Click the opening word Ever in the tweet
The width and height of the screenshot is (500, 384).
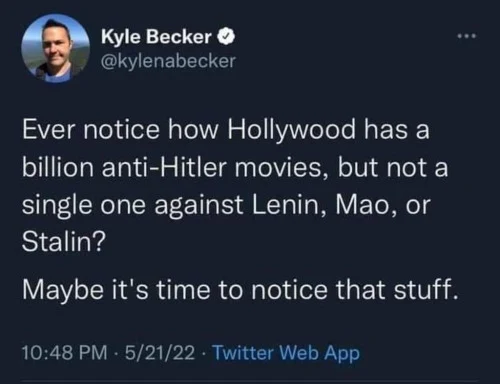point(49,130)
